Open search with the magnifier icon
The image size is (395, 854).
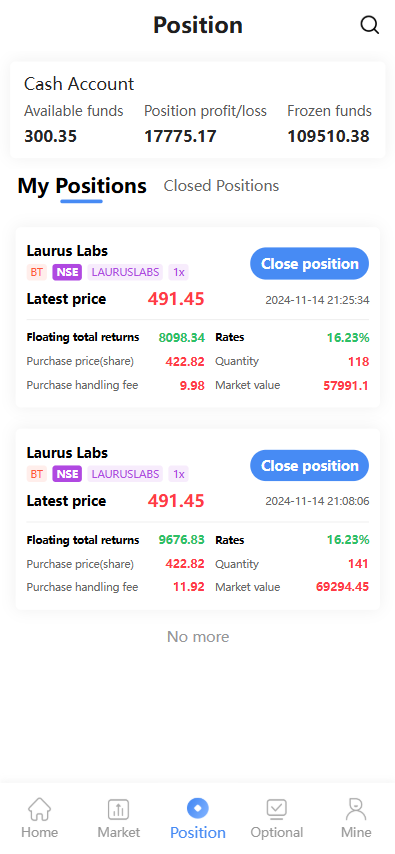[x=369, y=25]
